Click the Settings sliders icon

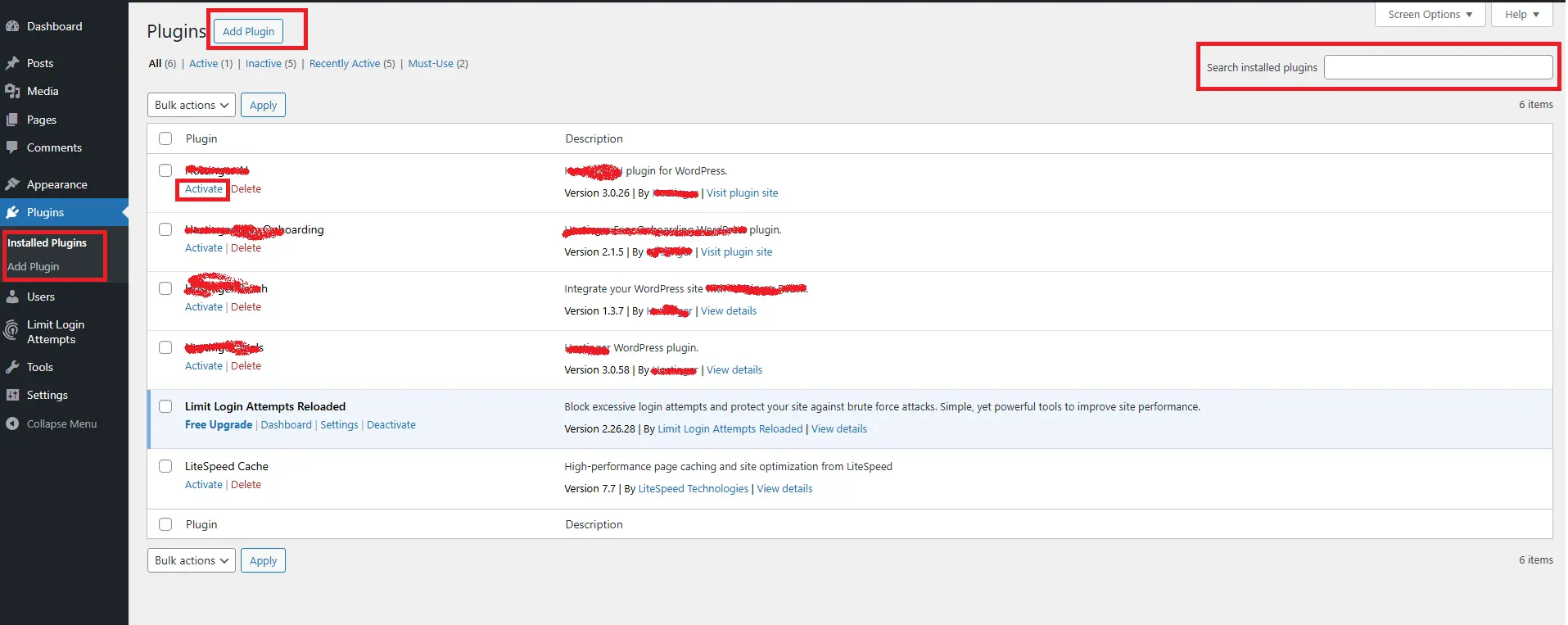pyautogui.click(x=12, y=395)
